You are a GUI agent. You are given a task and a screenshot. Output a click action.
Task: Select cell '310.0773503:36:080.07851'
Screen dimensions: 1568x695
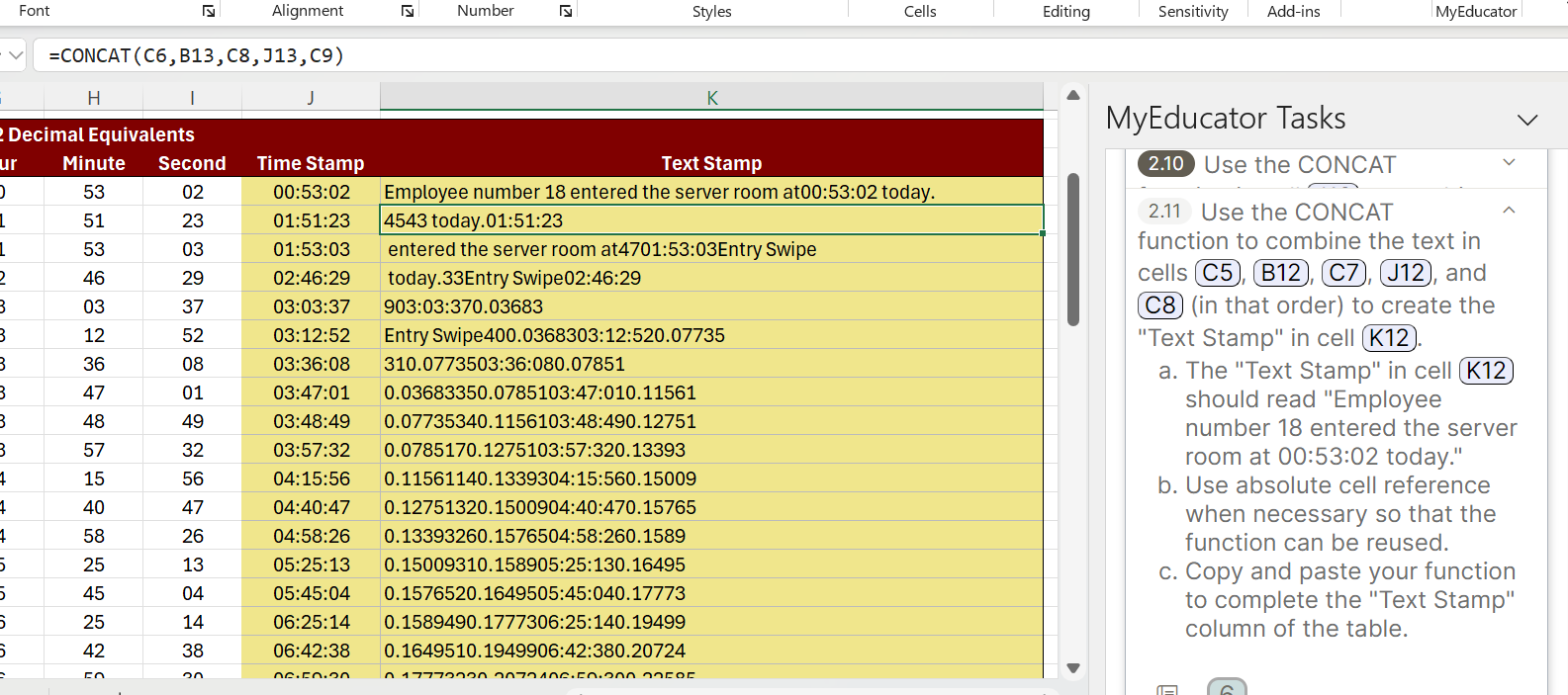(712, 364)
